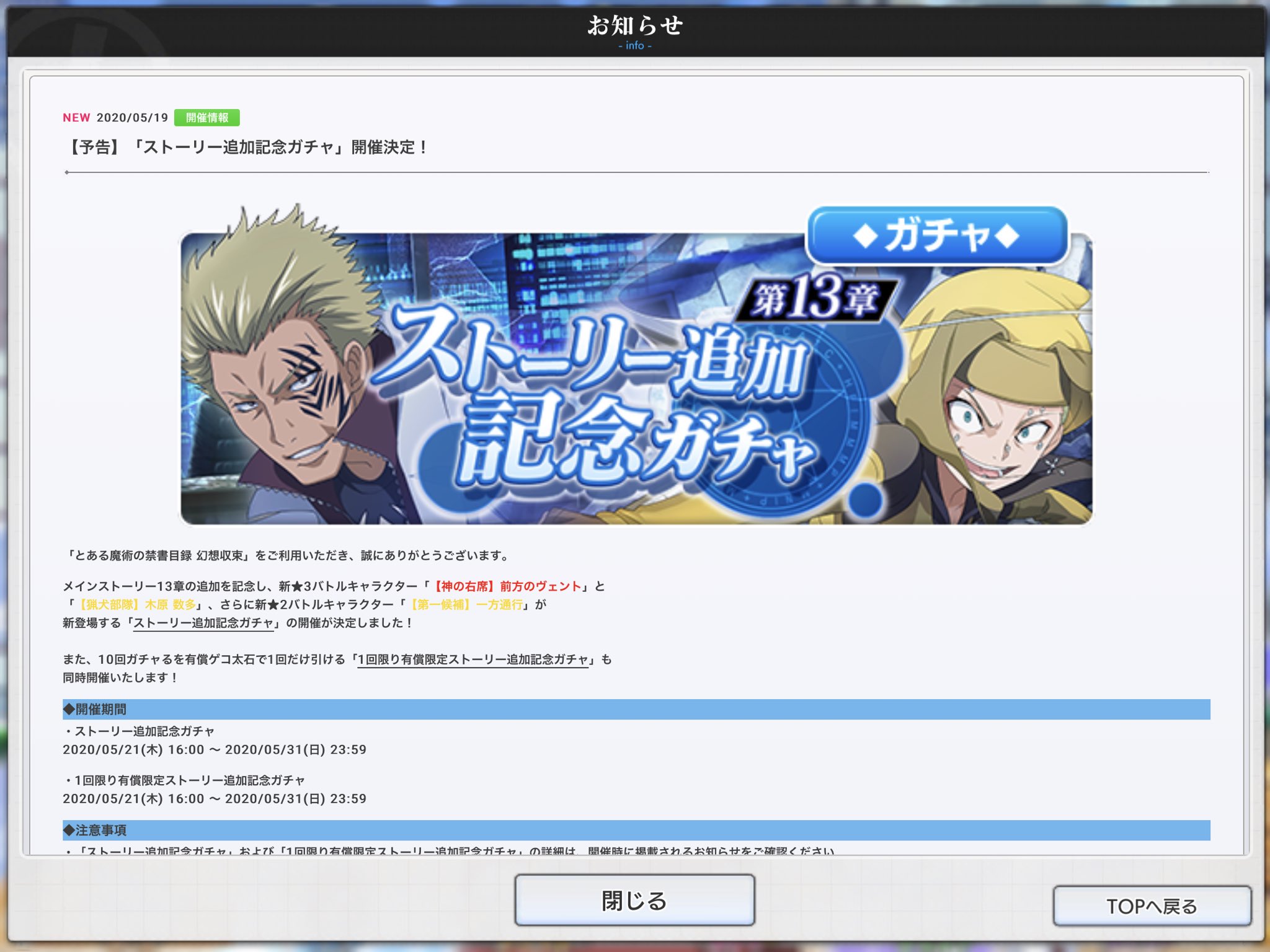
Task: Open underlined ストーリー追加記念ガチャ link
Action: (x=203, y=623)
